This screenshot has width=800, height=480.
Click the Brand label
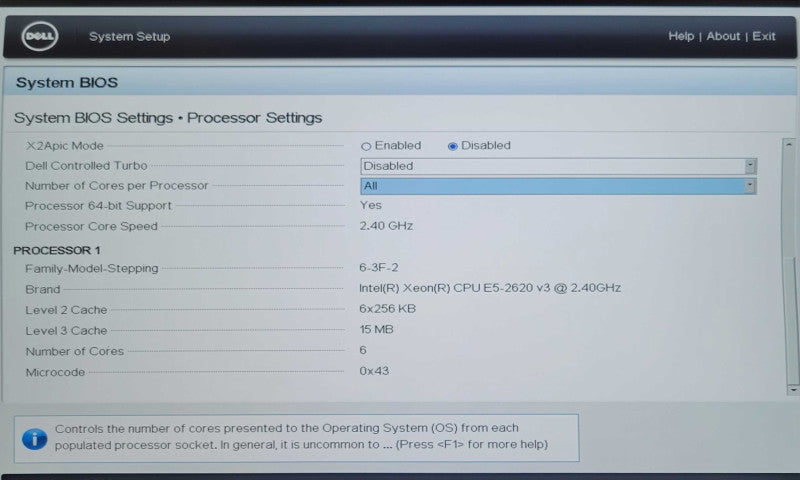pyautogui.click(x=43, y=289)
